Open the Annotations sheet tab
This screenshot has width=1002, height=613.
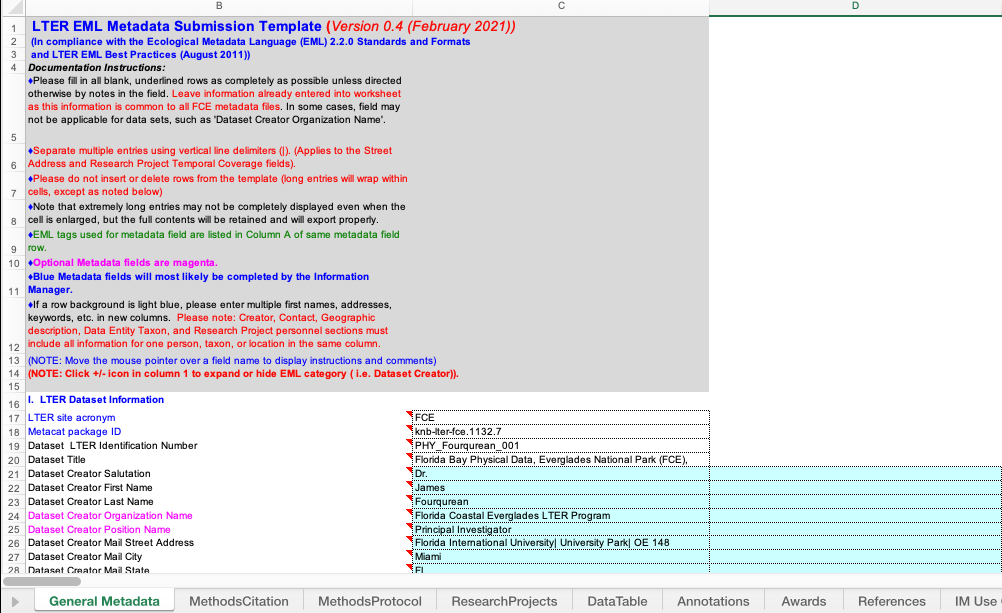point(713,601)
